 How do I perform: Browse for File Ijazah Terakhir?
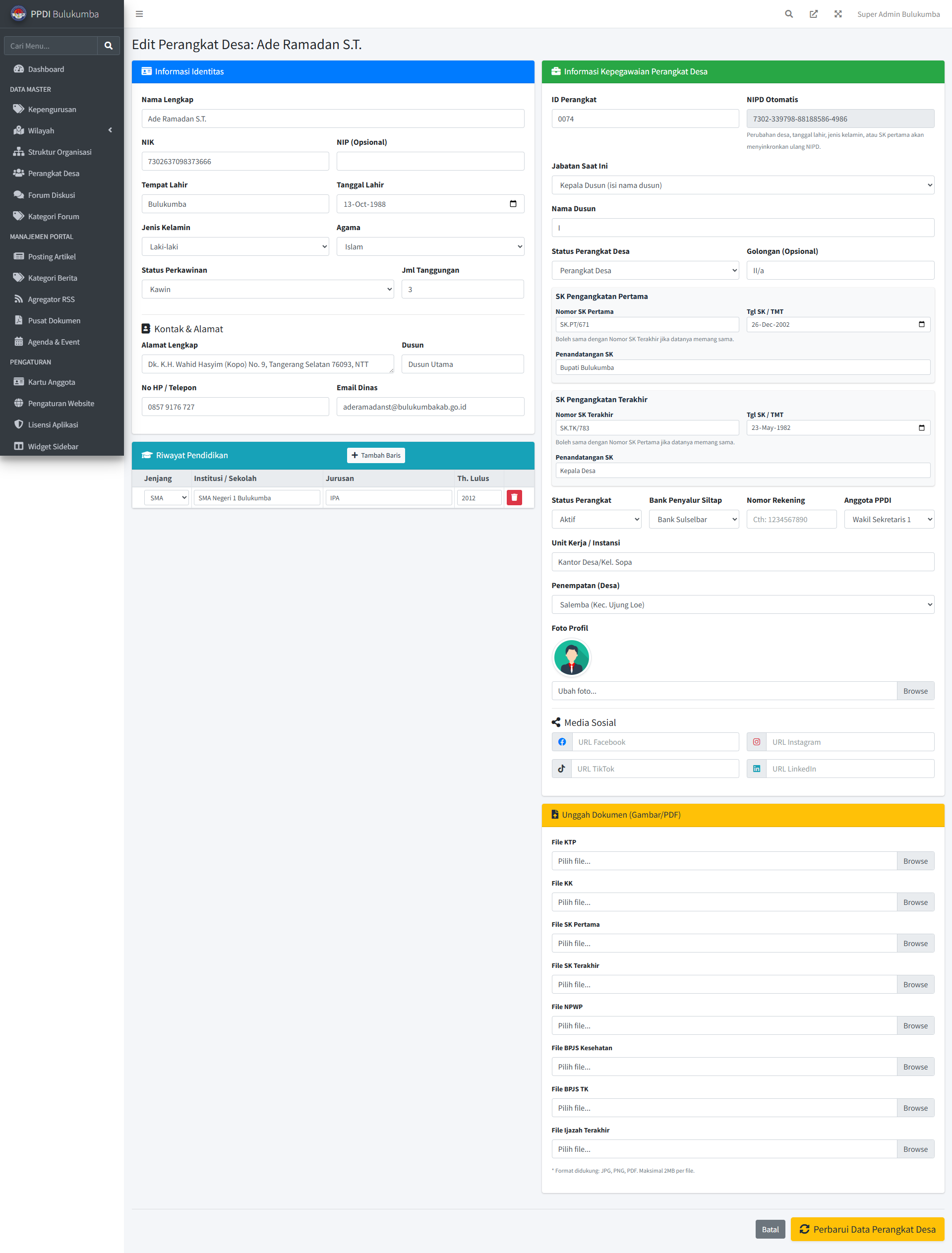[915, 1149]
